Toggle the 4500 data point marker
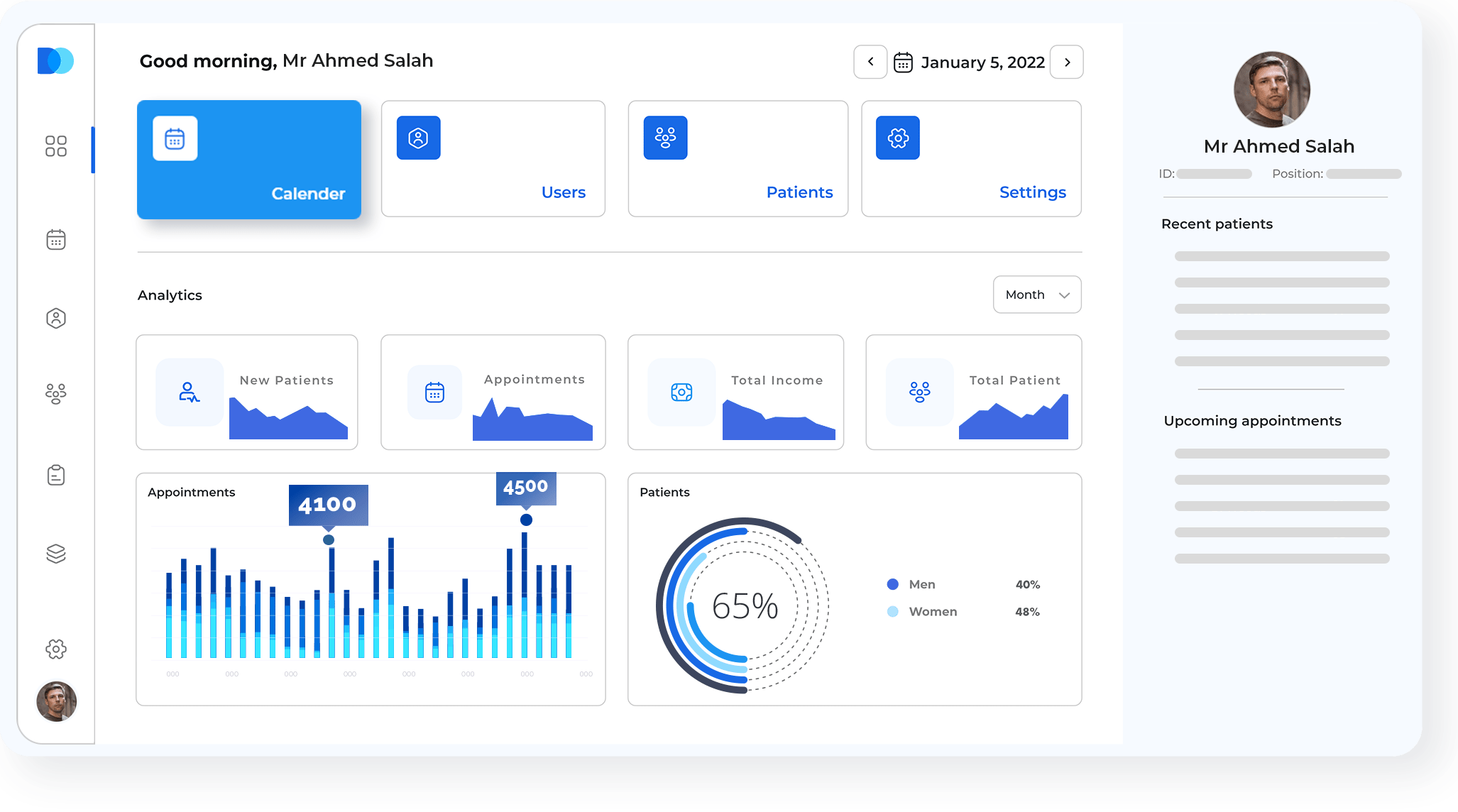 pos(525,520)
